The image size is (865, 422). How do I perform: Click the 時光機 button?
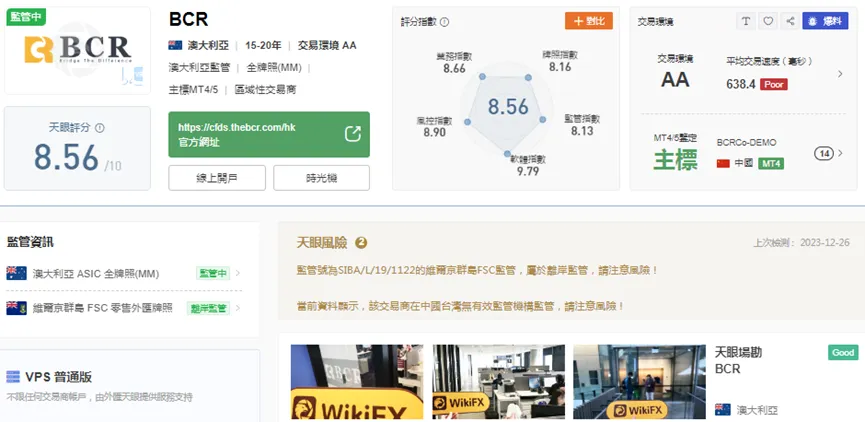coord(322,178)
